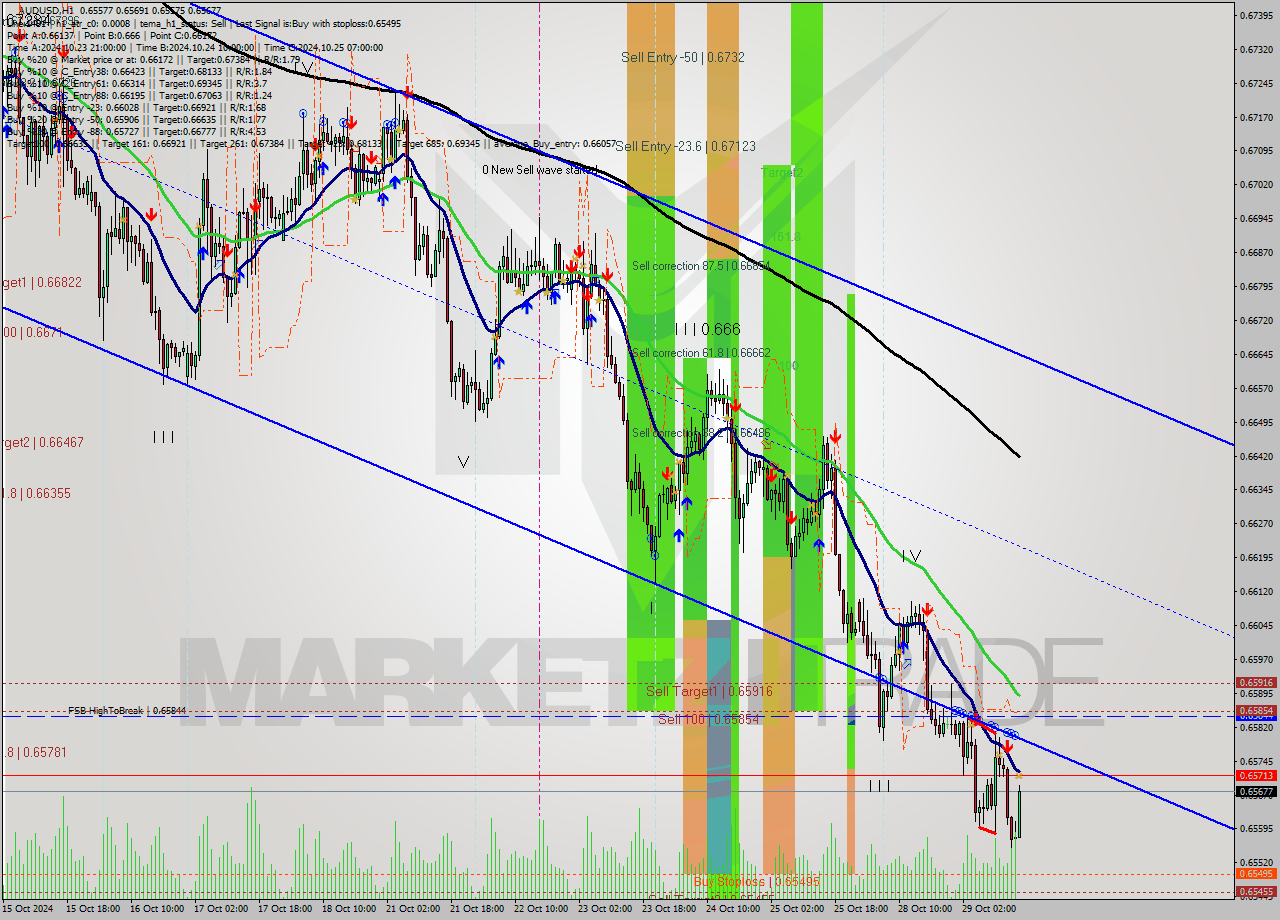This screenshot has width=1280, height=920.
Task: Click the red 0.65713 price tag
Action: pyautogui.click(x=1257, y=775)
